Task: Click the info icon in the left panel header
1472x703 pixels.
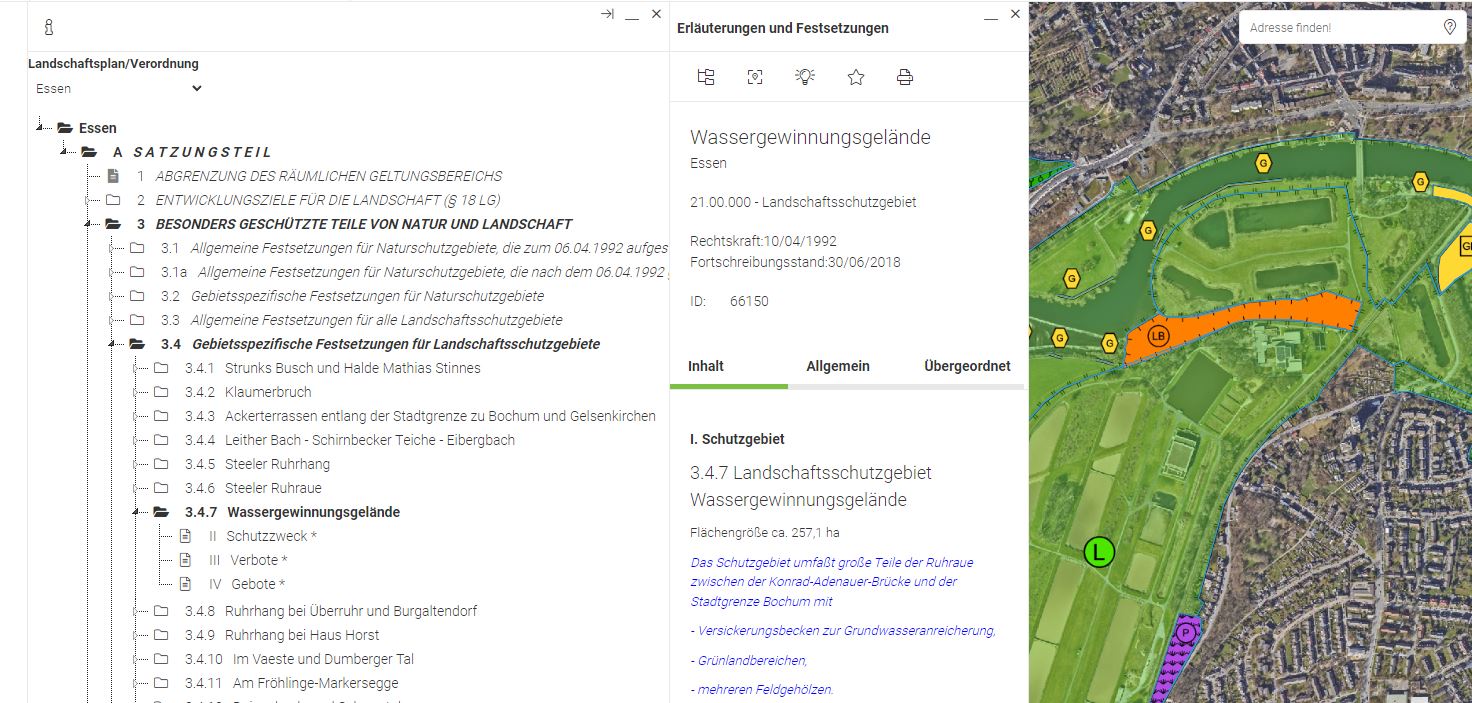Action: click(48, 27)
